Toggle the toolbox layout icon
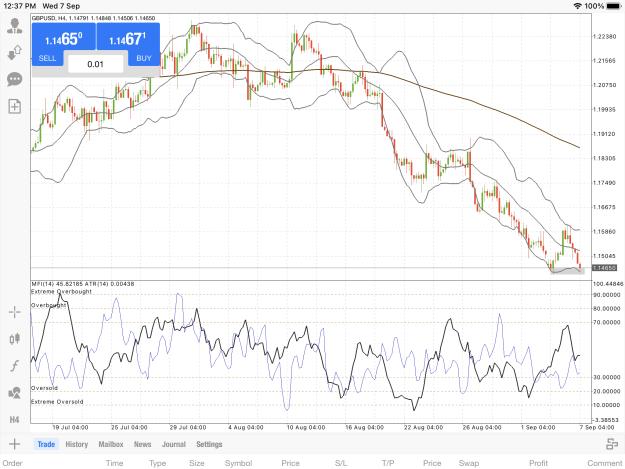This screenshot has height=469, width=625. click(612, 444)
